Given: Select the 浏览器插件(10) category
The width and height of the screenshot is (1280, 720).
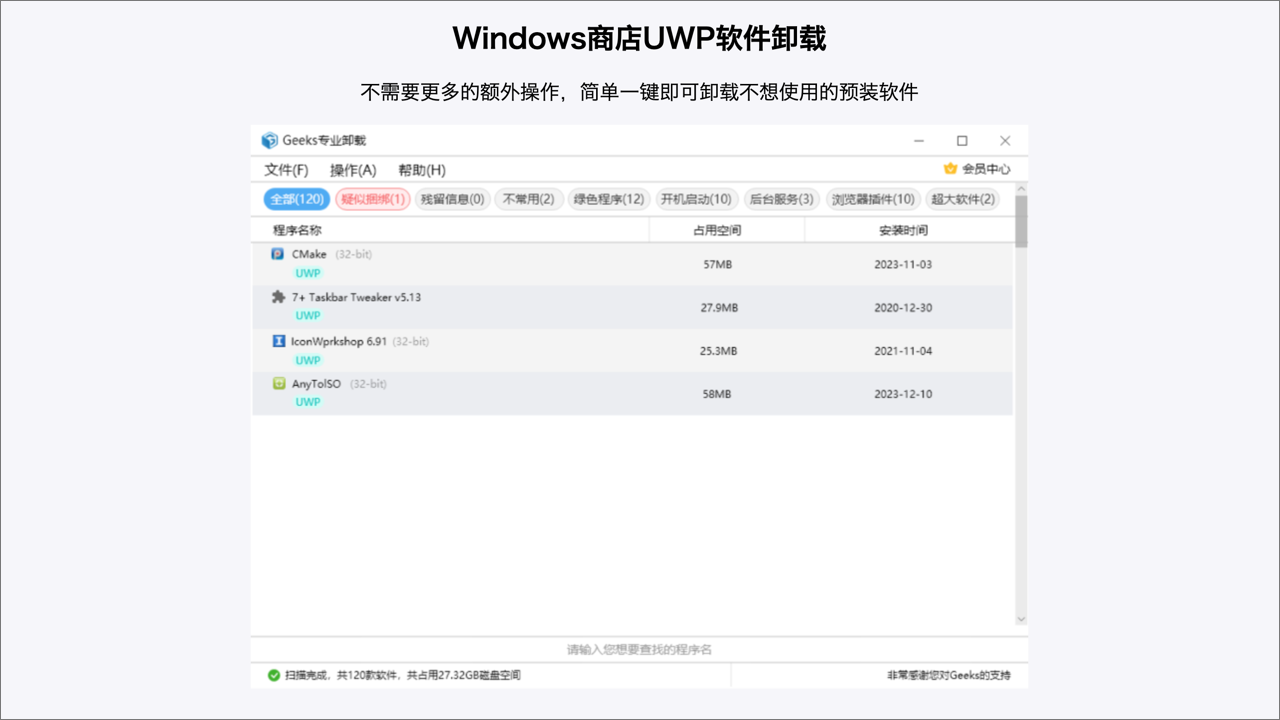Looking at the screenshot, I should (871, 199).
